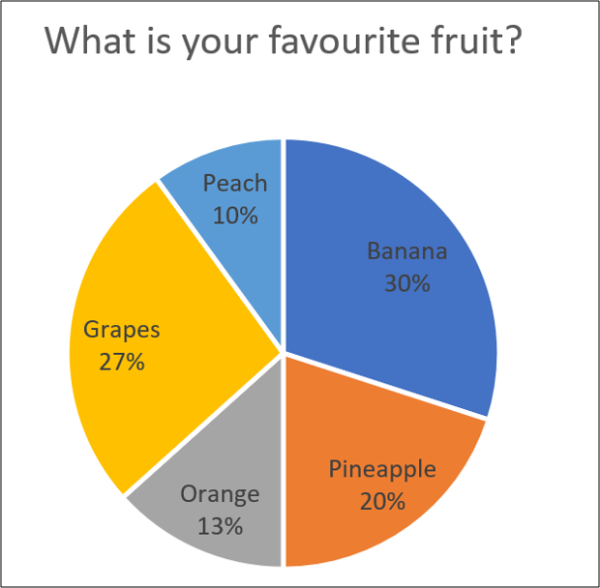This screenshot has width=600, height=588.
Task: Select the "Grapes" label text
Action: coord(121,329)
